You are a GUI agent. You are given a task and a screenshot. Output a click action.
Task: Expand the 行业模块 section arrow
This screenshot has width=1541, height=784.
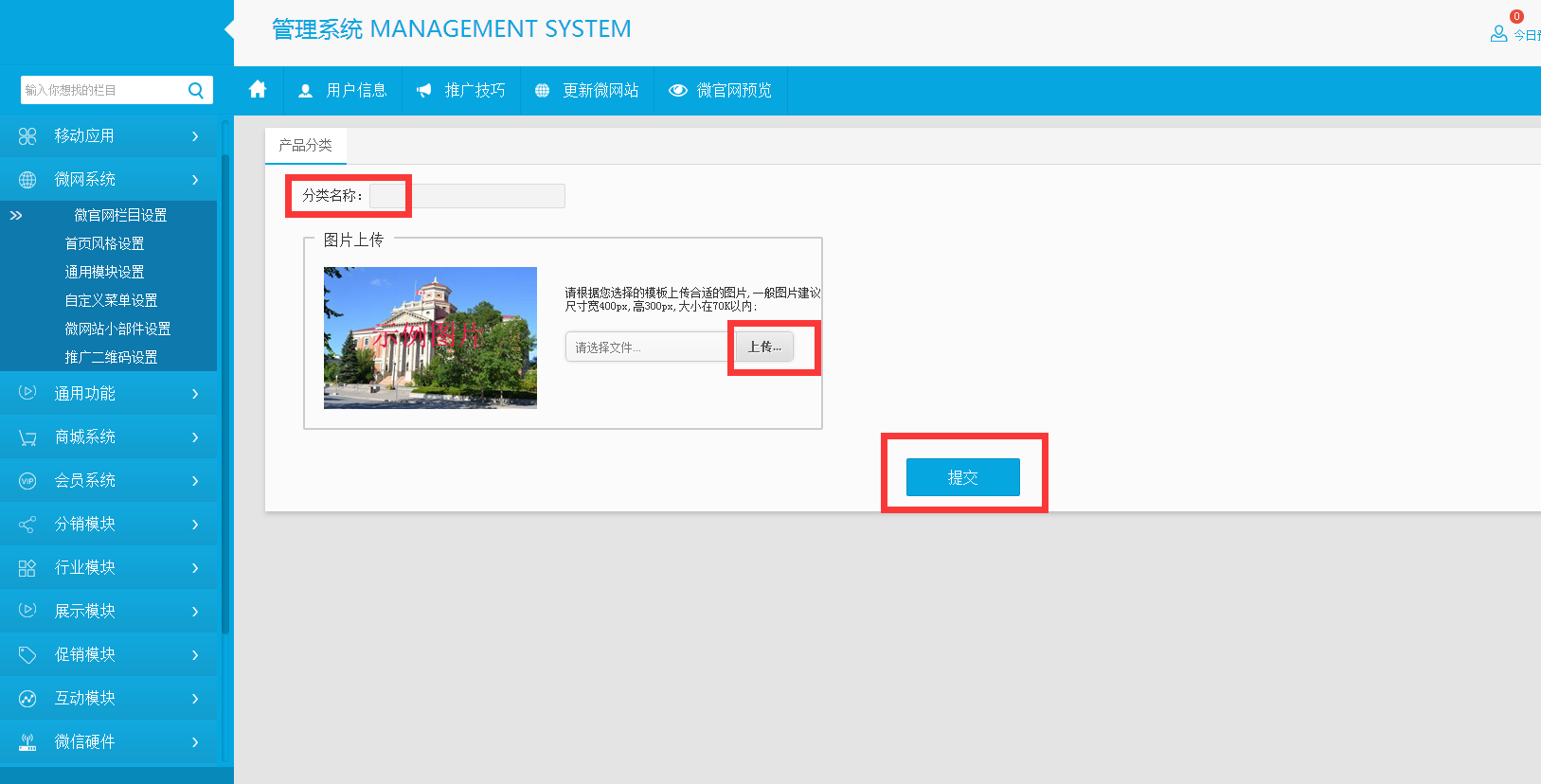click(x=195, y=568)
